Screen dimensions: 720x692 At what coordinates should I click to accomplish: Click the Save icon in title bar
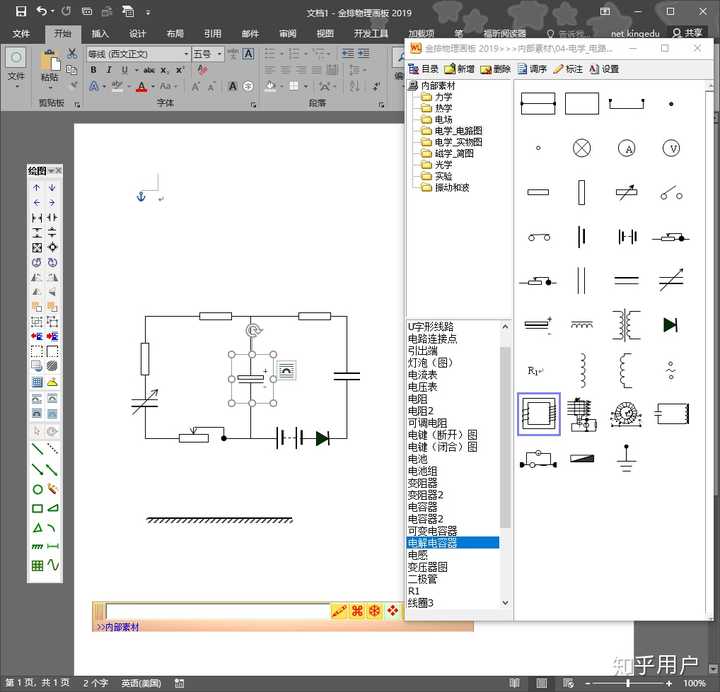[21, 11]
